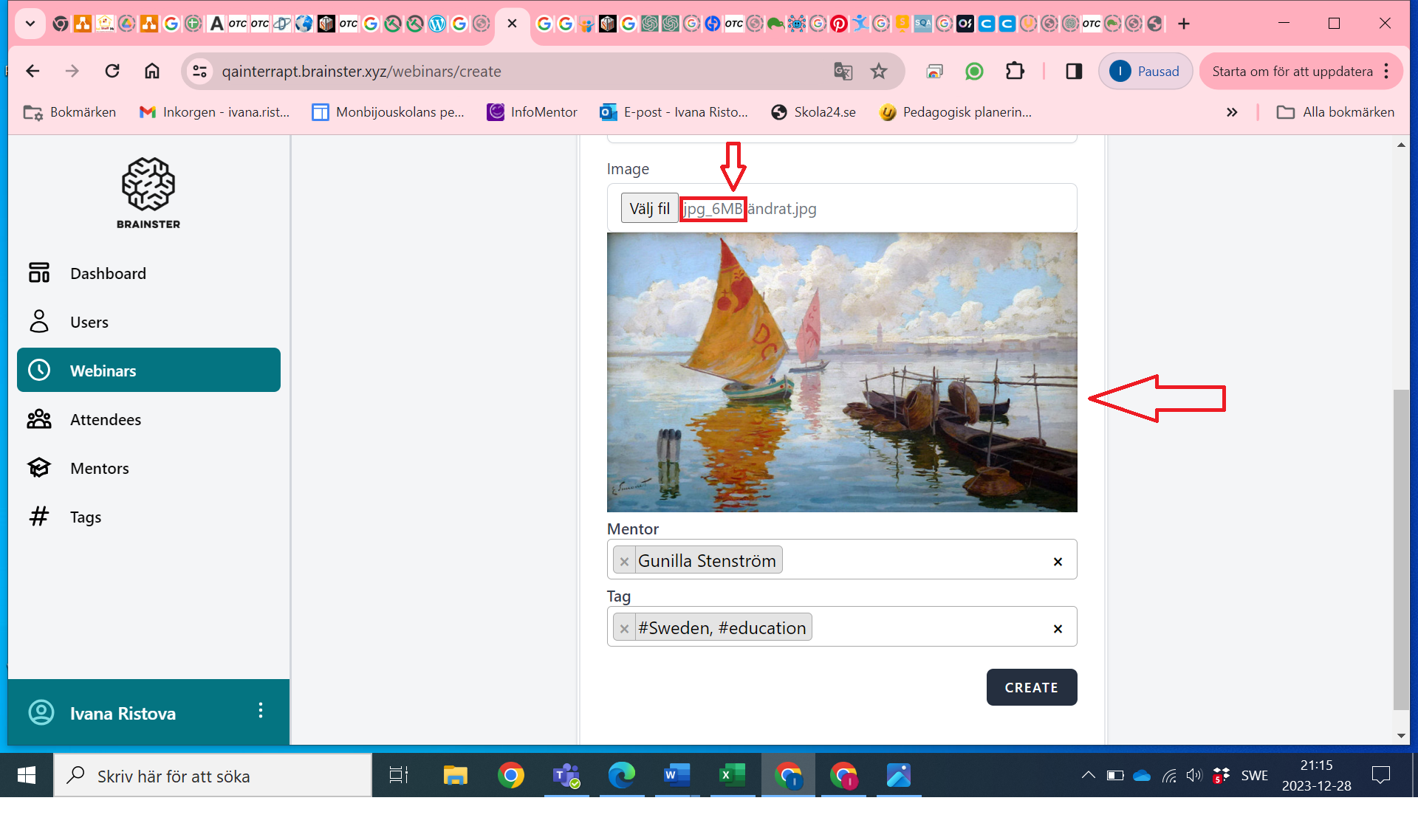This screenshot has height=840, width=1418.
Task: Toggle Chrome side panel icon
Action: click(x=1074, y=72)
